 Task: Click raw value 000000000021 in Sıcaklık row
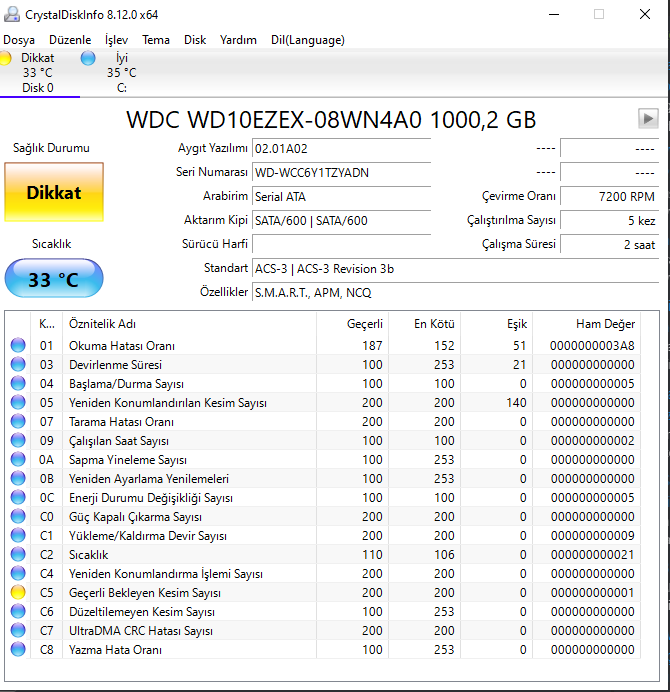[x=592, y=555]
